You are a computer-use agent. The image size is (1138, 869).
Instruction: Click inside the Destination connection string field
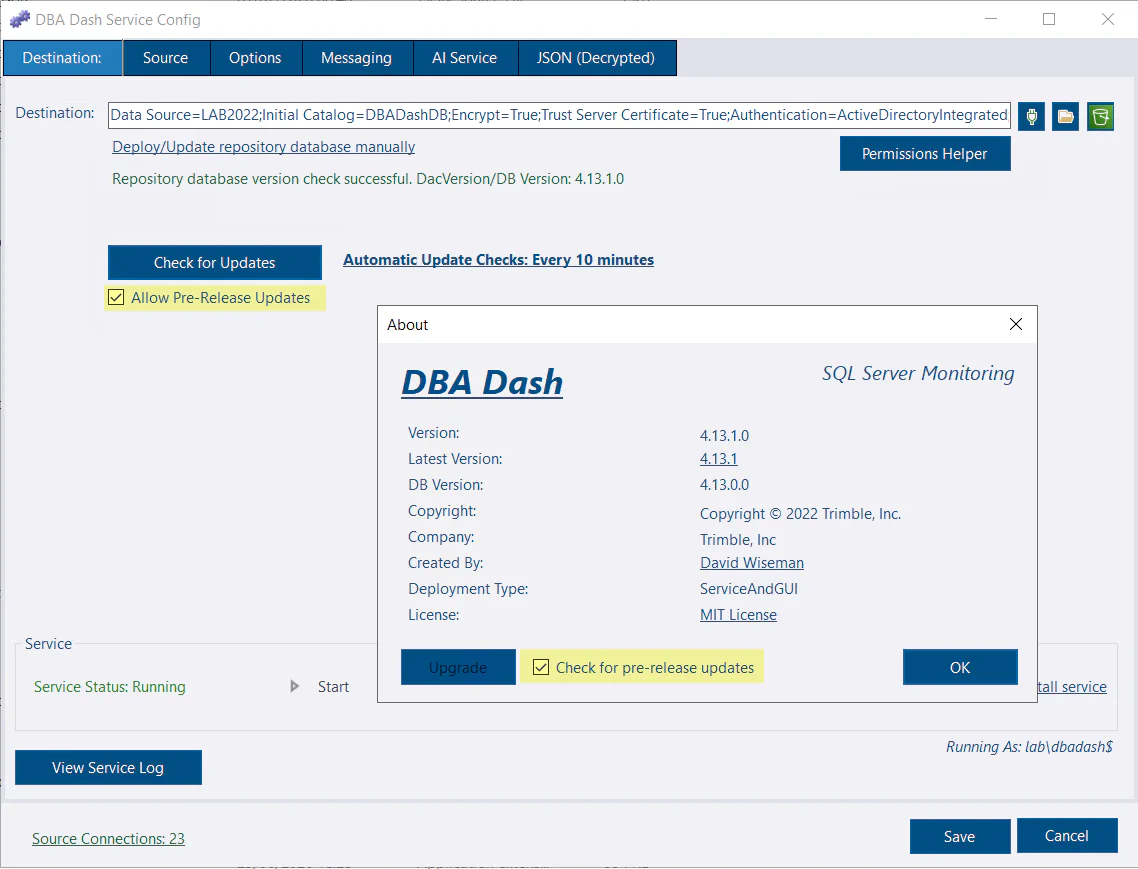tap(559, 115)
